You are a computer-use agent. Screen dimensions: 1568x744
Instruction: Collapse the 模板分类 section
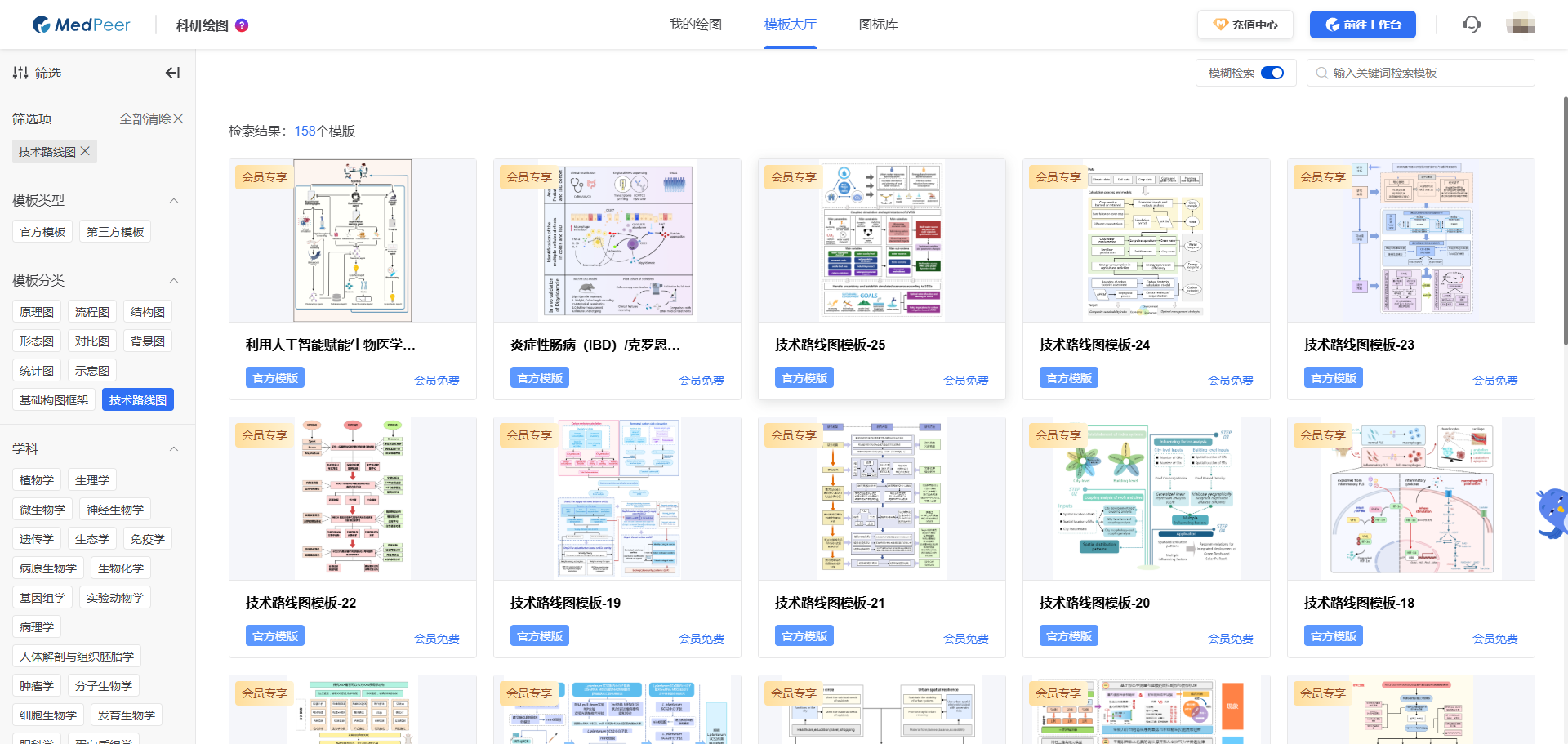tap(173, 281)
